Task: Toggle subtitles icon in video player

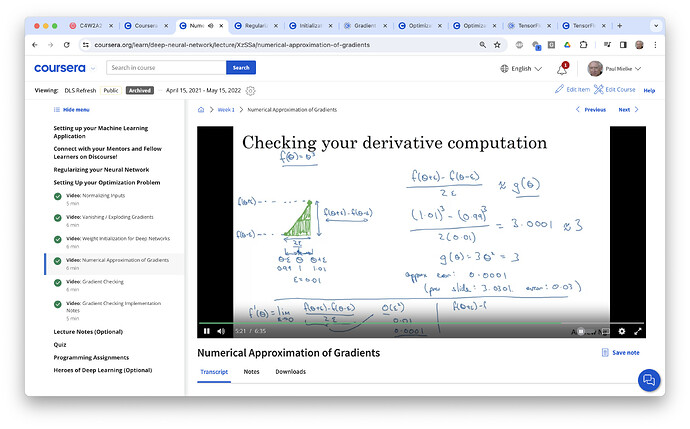Action: 606,331
